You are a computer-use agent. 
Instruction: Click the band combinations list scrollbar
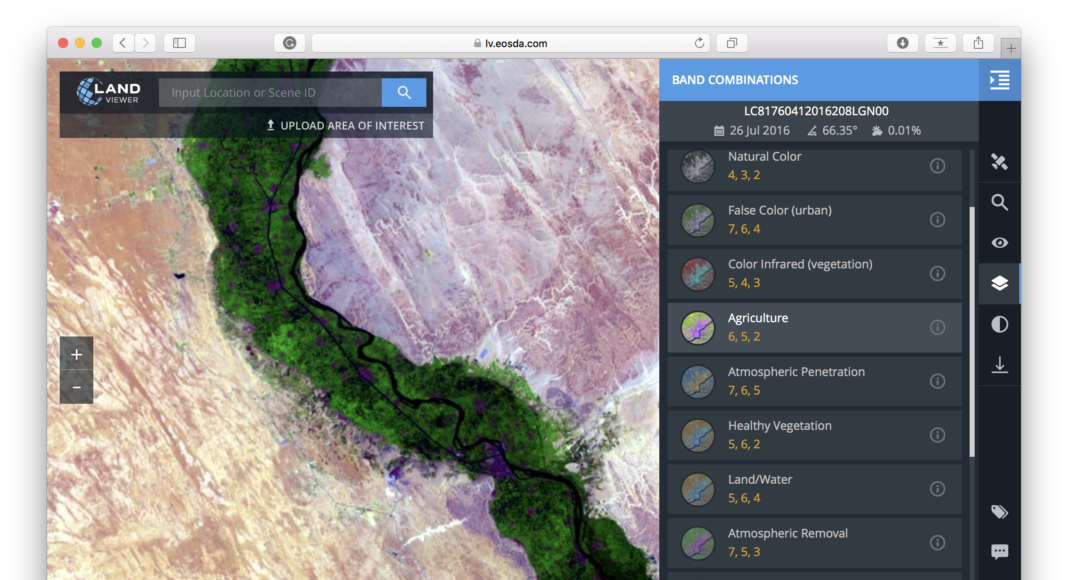click(x=971, y=330)
